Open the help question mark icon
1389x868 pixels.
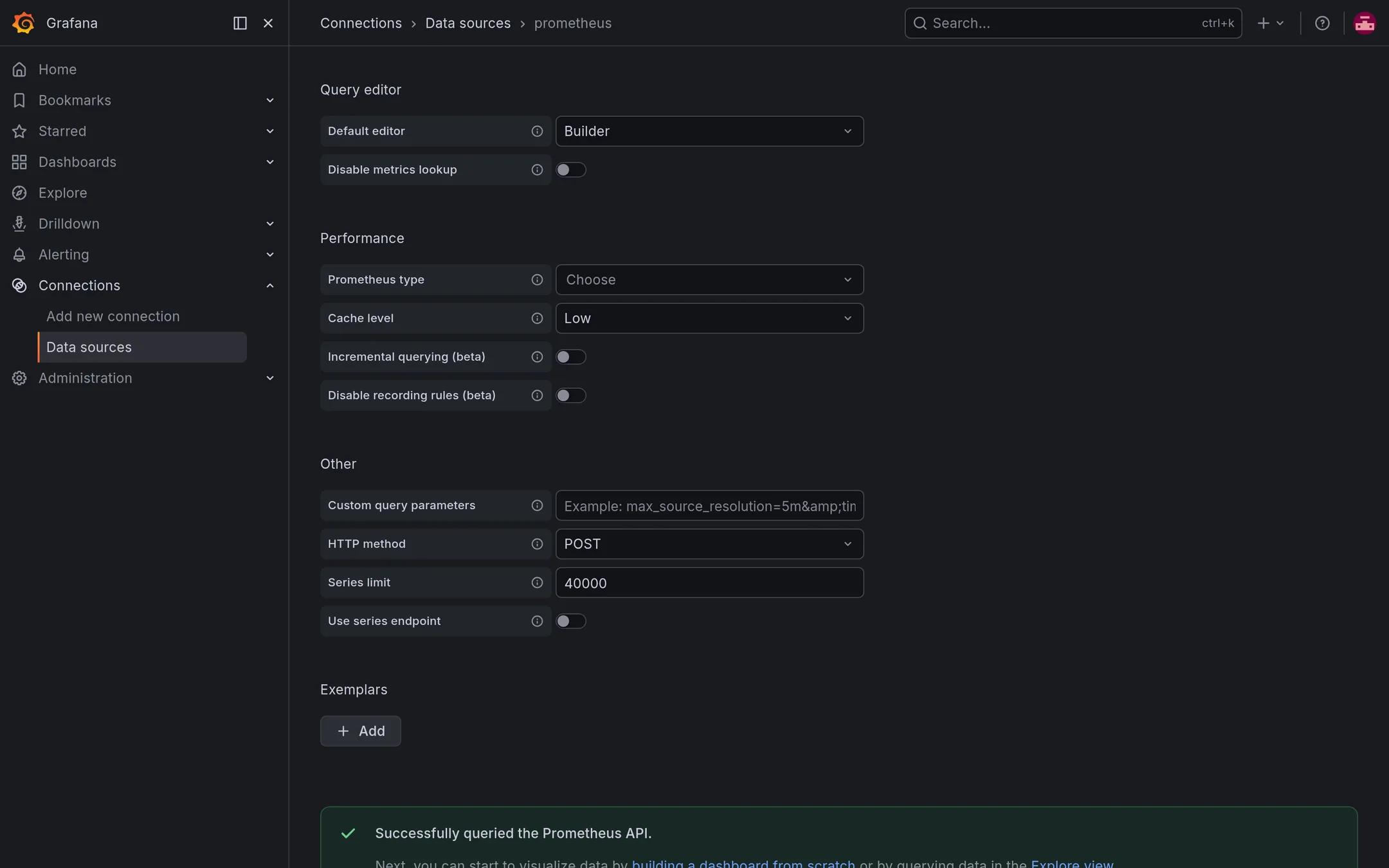pyautogui.click(x=1322, y=23)
